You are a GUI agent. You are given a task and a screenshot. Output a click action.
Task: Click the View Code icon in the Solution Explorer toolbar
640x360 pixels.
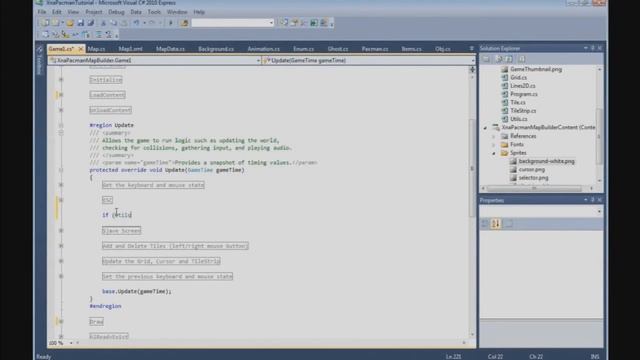522,59
